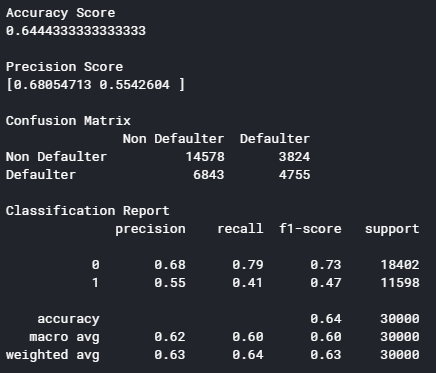Click the precision value 0.5542604
This screenshot has width=436, height=373.
135,85
